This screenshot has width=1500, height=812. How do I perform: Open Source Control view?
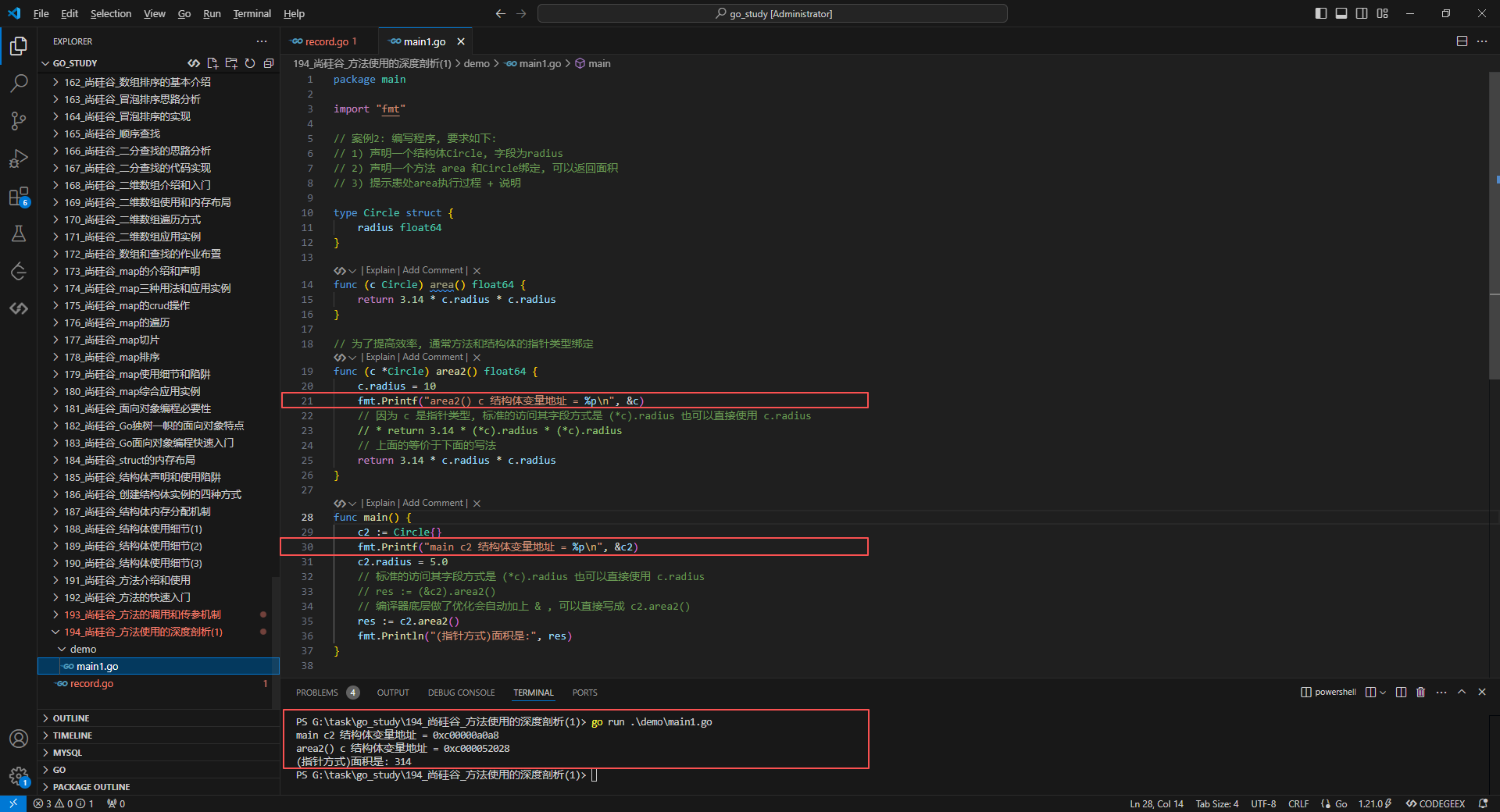pyautogui.click(x=19, y=121)
